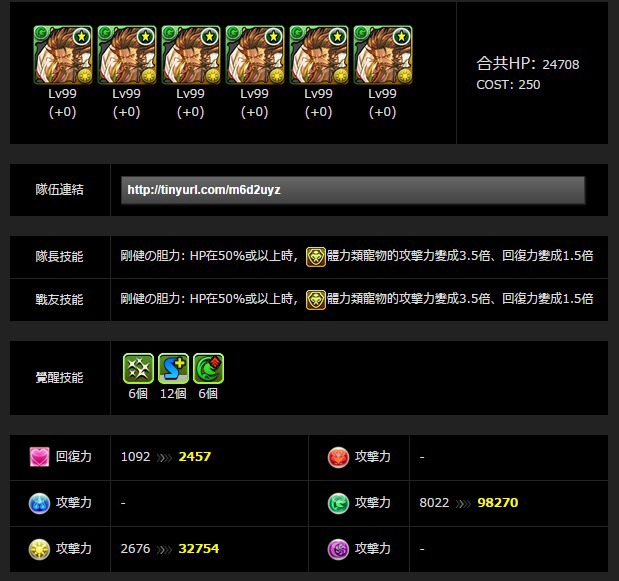The image size is (619, 581).
Task: Click the fourth monster portrait in the team
Action: [x=255, y=55]
